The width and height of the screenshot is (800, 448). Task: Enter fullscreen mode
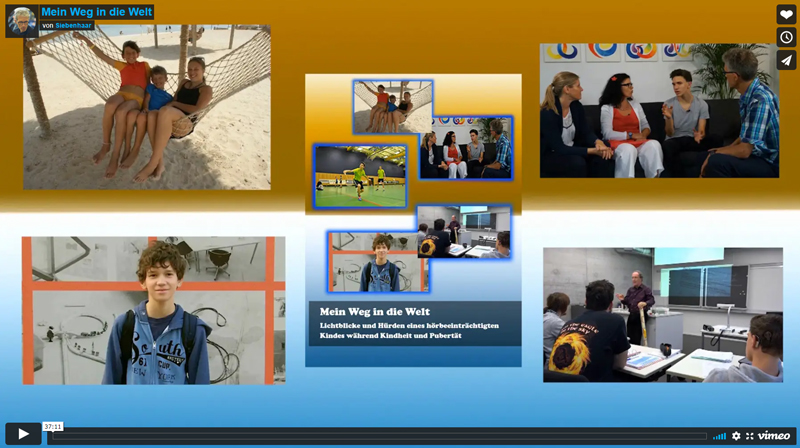pos(750,436)
